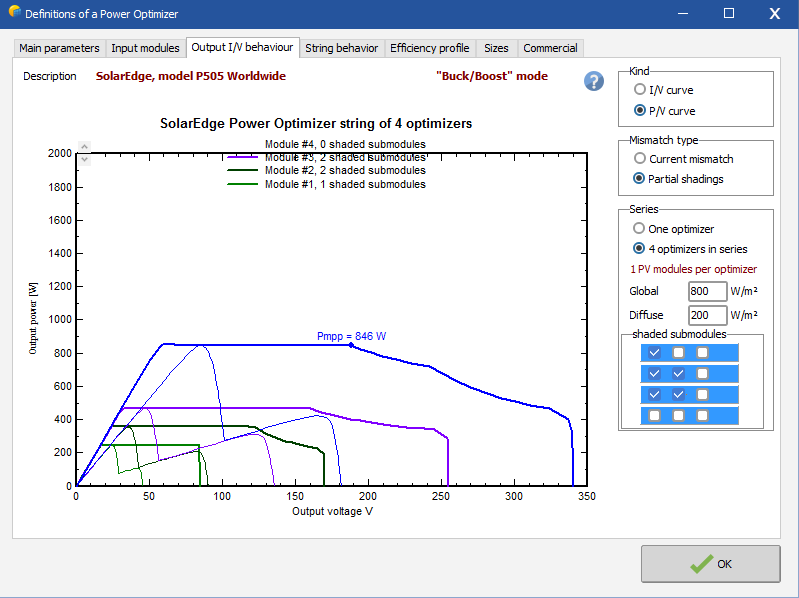
Task: Click 1 PV modules per optimizer text
Action: point(694,269)
